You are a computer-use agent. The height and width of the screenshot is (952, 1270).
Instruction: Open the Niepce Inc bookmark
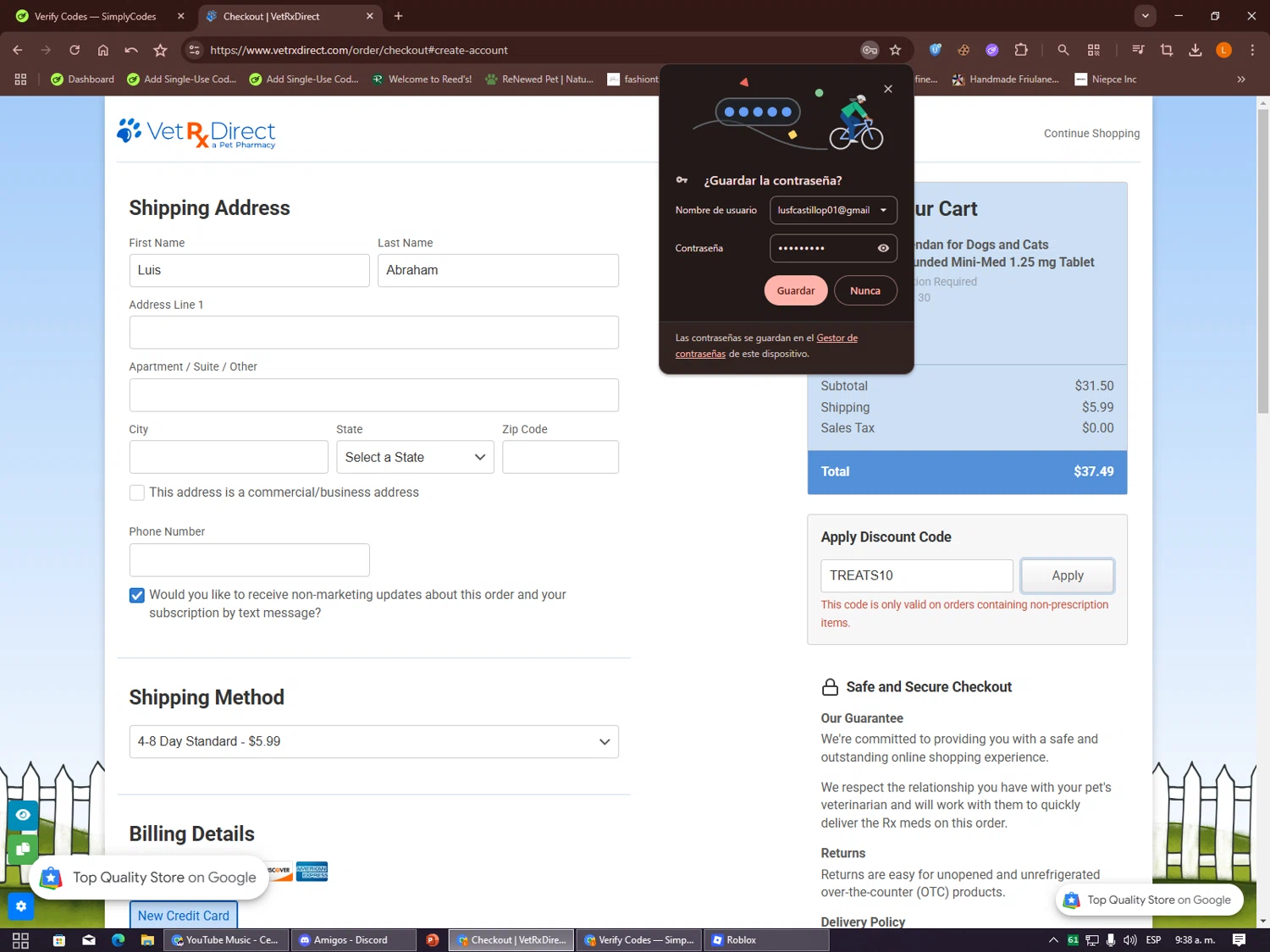point(1105,79)
